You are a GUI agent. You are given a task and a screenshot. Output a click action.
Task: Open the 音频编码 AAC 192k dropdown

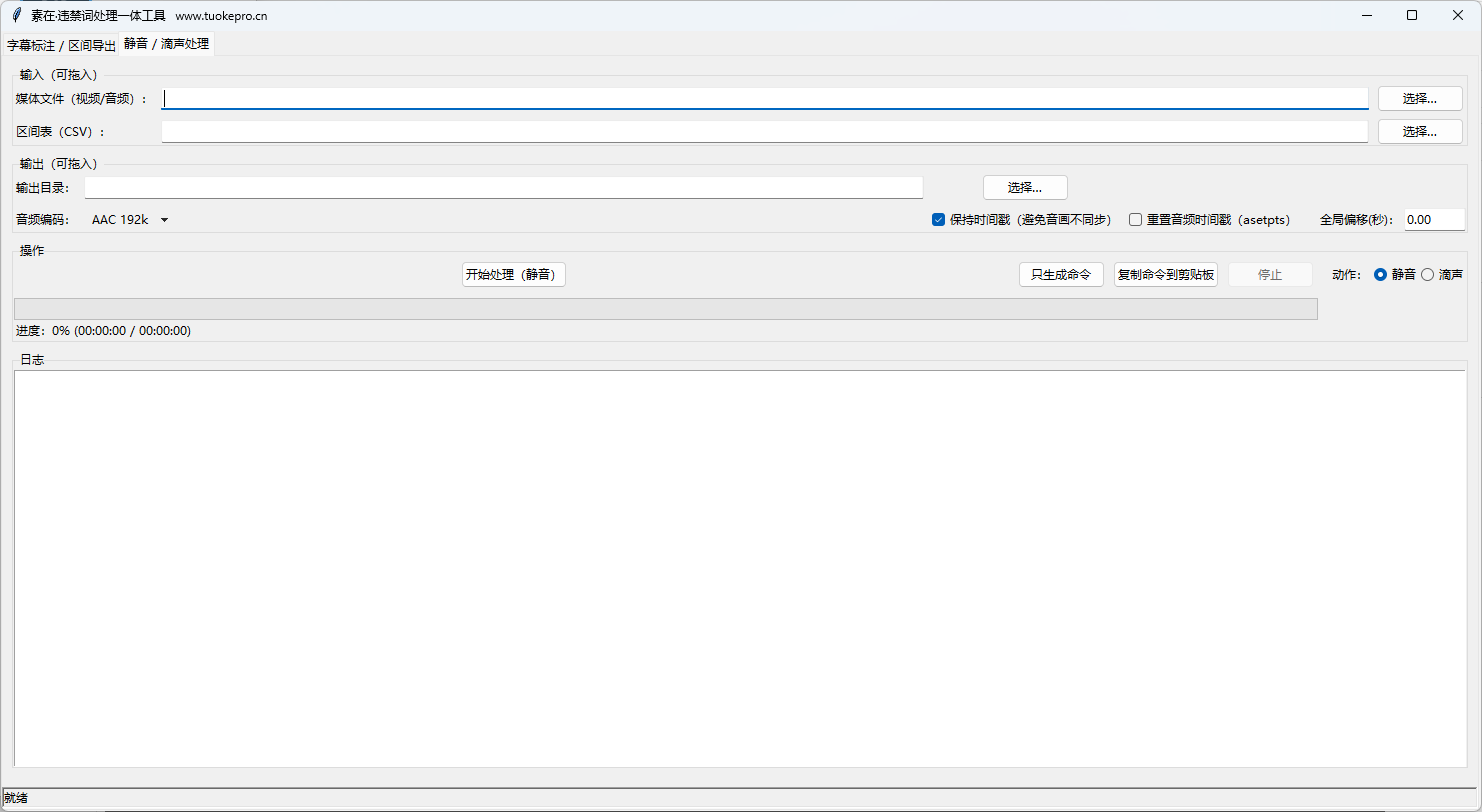(130, 220)
